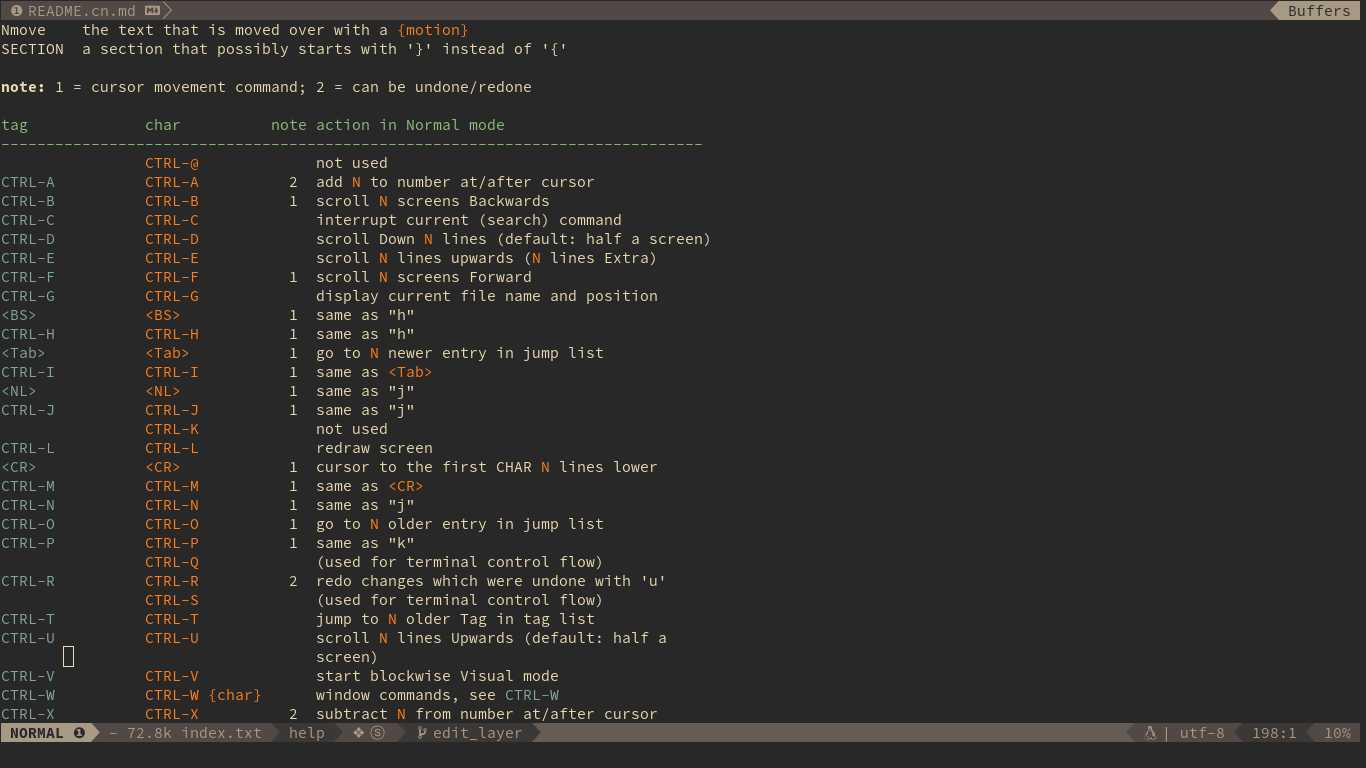This screenshot has width=1366, height=768.
Task: Open the orange CTRL-M char link
Action: click(x=172, y=486)
